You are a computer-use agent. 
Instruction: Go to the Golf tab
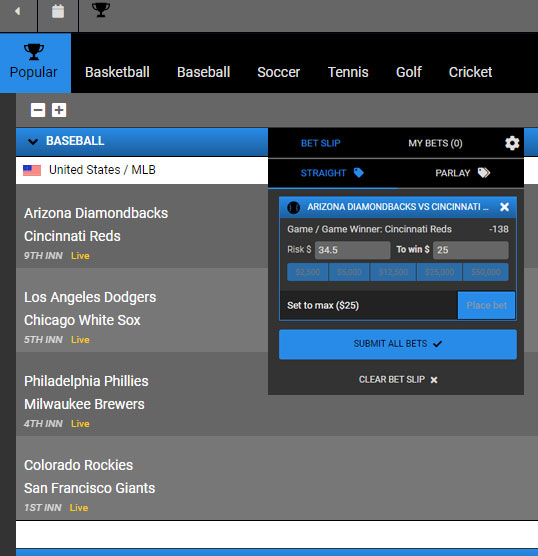(x=409, y=72)
